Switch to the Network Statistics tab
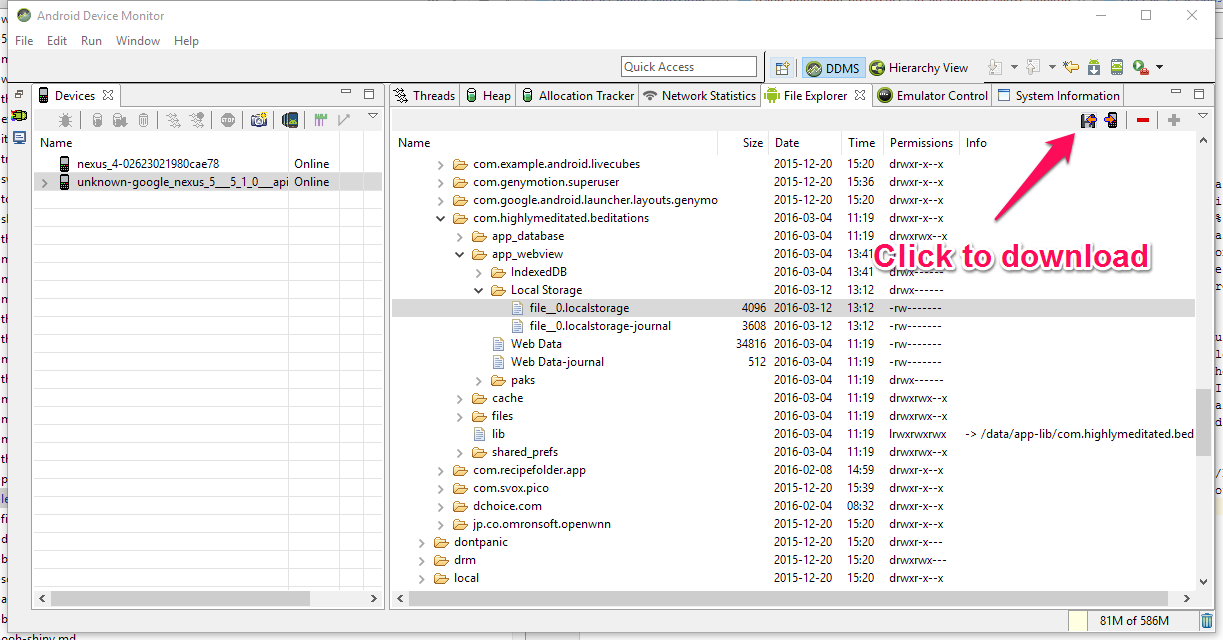The height and width of the screenshot is (640, 1223). 699,96
